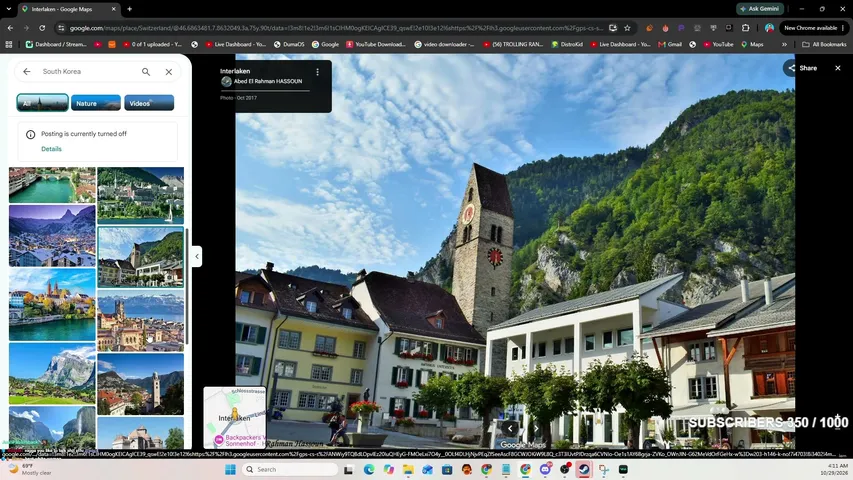853x480 pixels.
Task: Open Abed El Rahman HASSOUN contributor profile
Action: 268,81
